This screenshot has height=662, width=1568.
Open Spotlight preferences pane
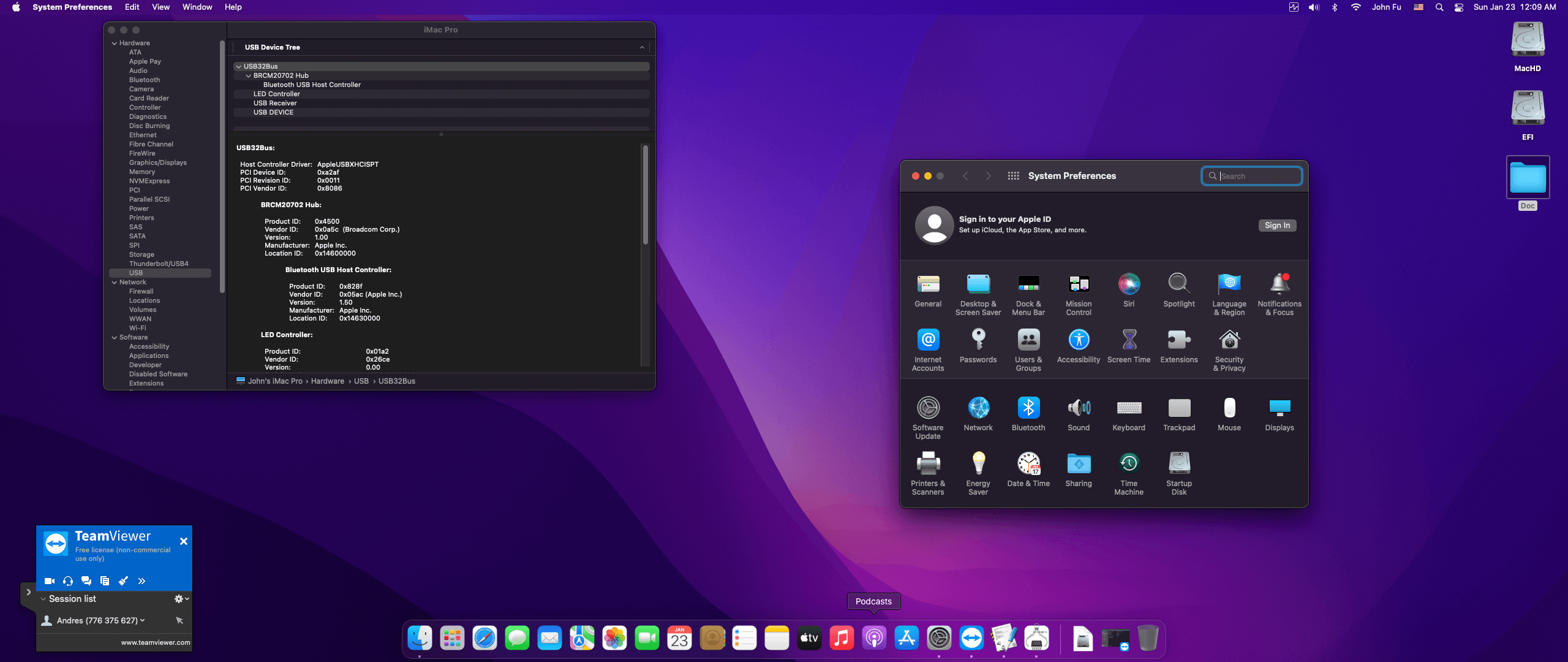pos(1179,291)
